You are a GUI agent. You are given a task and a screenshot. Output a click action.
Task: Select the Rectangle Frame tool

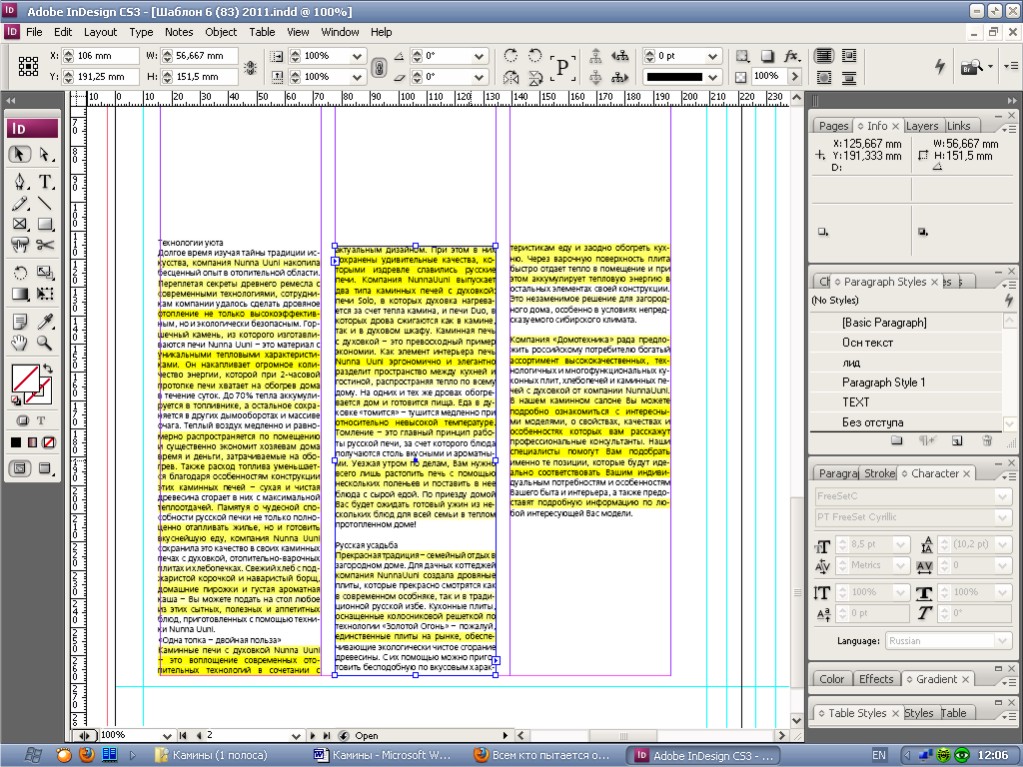tap(20, 224)
